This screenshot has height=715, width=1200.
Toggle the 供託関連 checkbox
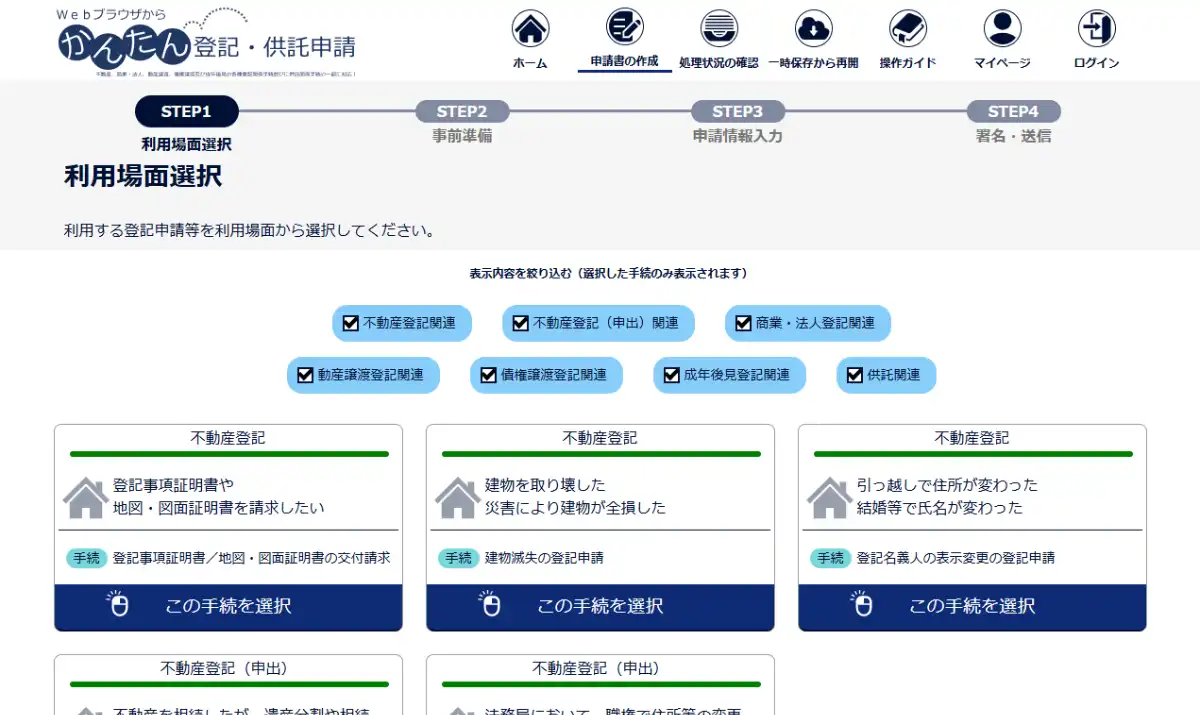click(x=854, y=375)
